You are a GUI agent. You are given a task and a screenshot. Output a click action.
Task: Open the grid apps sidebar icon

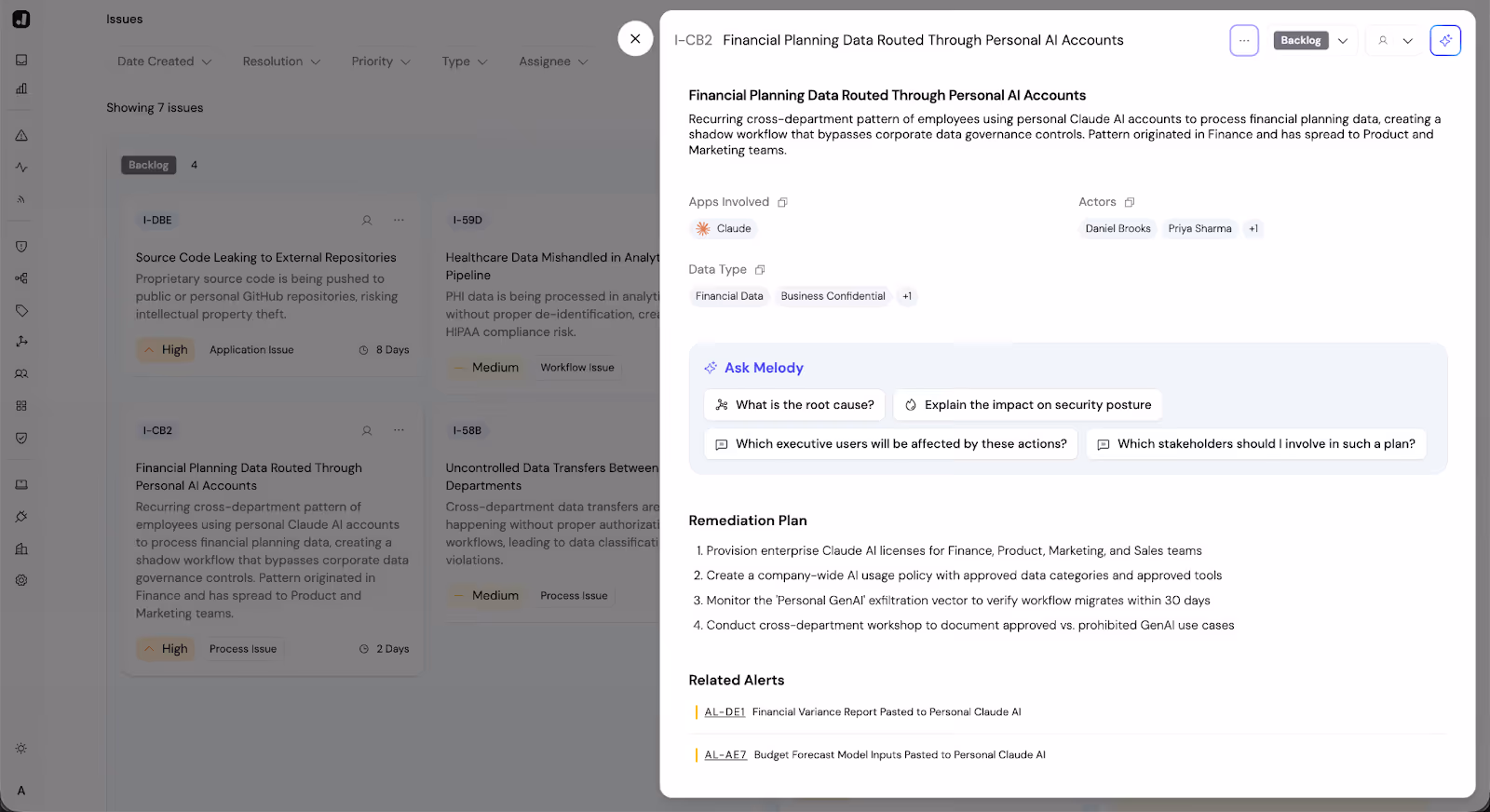[x=21, y=406]
